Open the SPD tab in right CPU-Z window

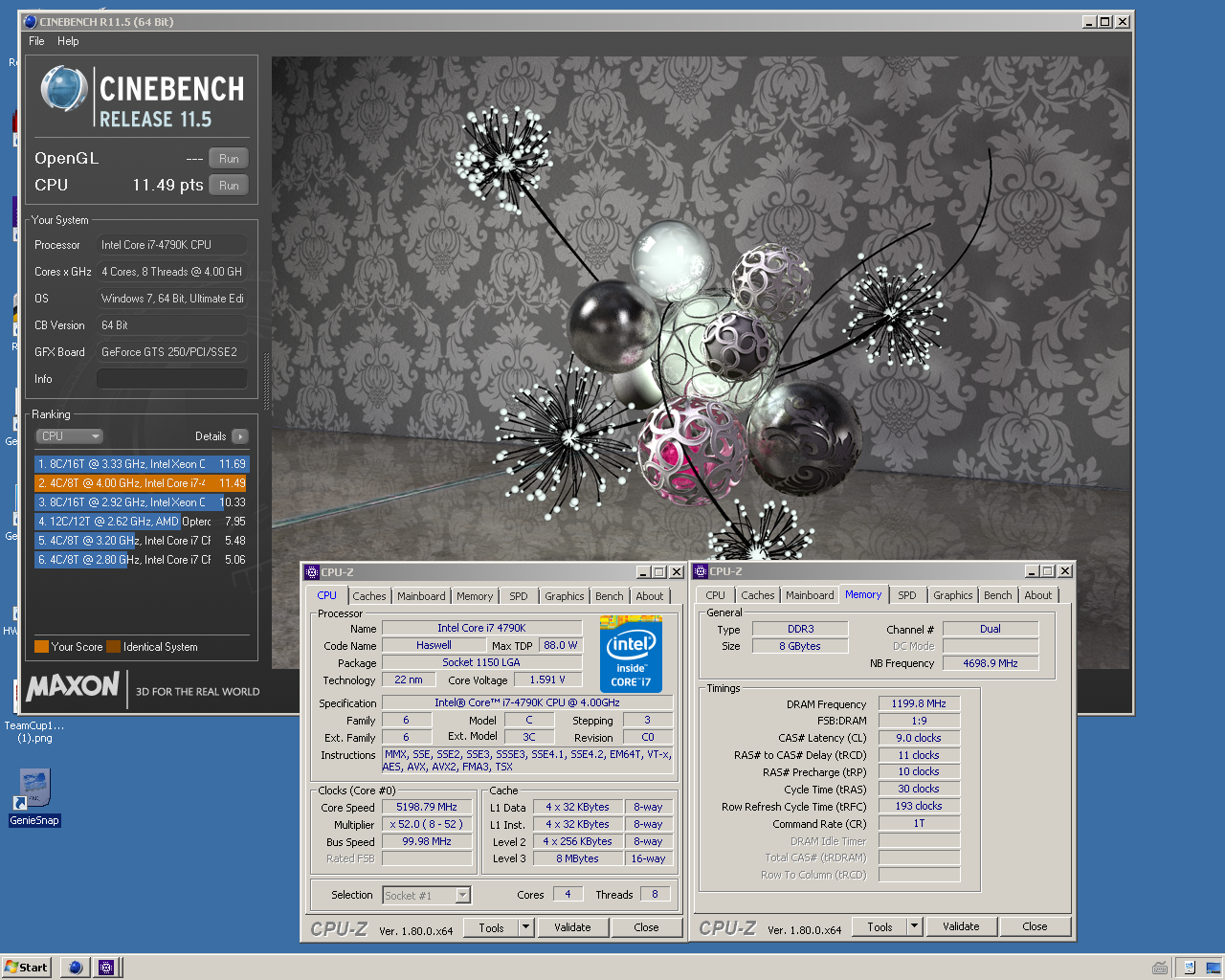click(907, 595)
